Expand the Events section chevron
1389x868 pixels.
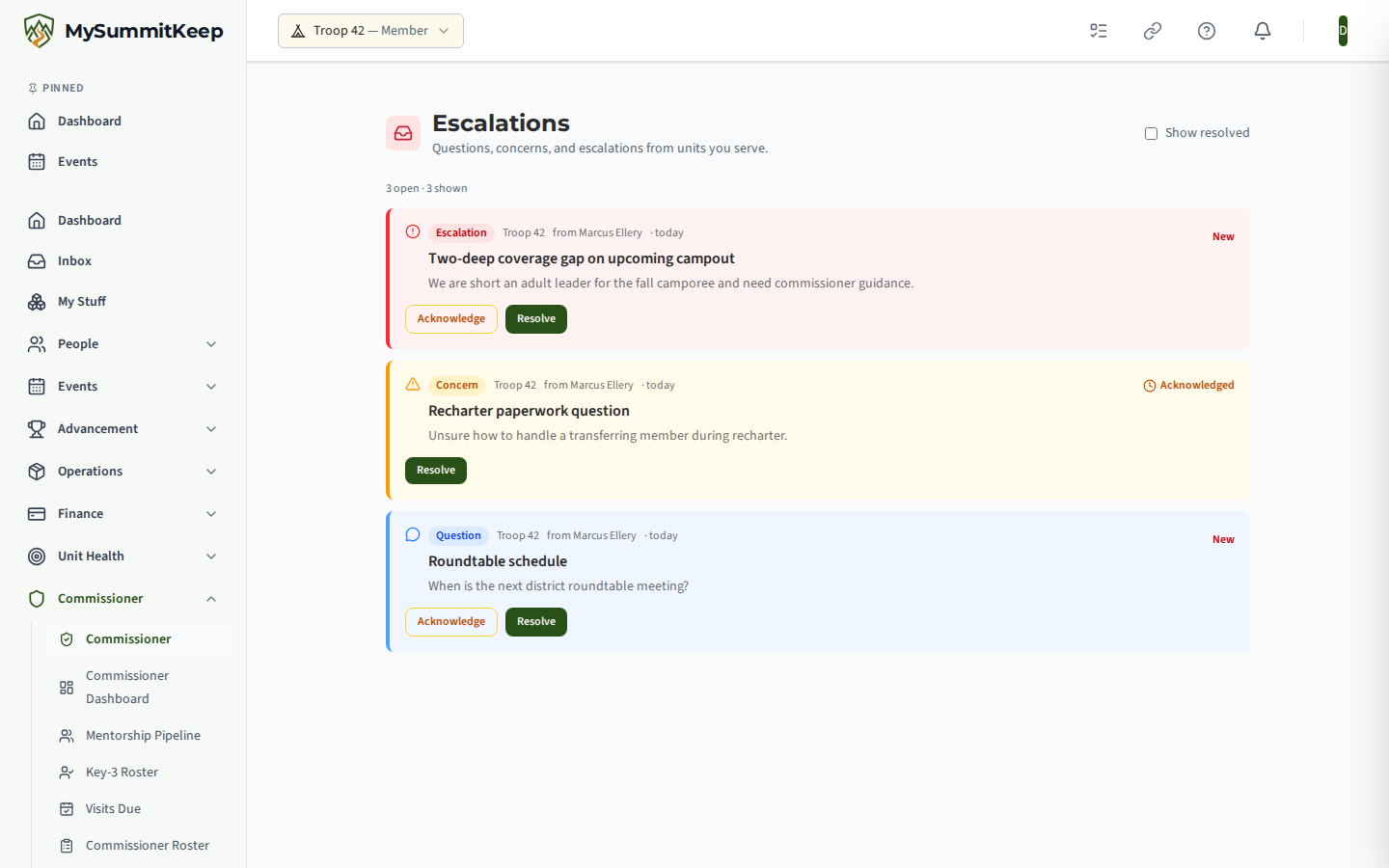[x=211, y=387]
